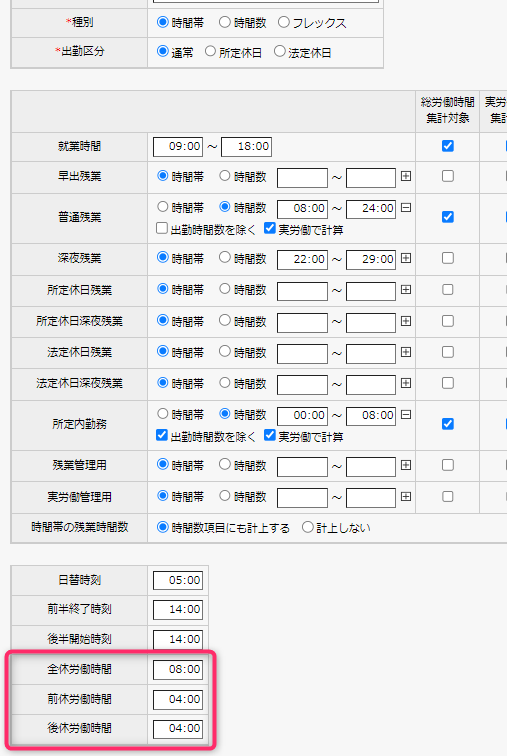Expand the 深夜残業 row plus icon

(x=406, y=258)
